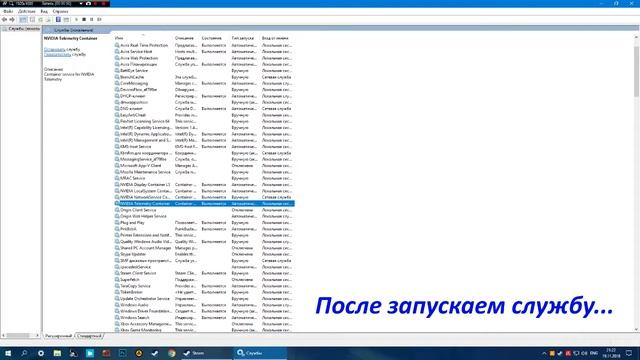This screenshot has height=360, width=640.
Task: Select the EasyAntiCheat service
Action: 204,115
